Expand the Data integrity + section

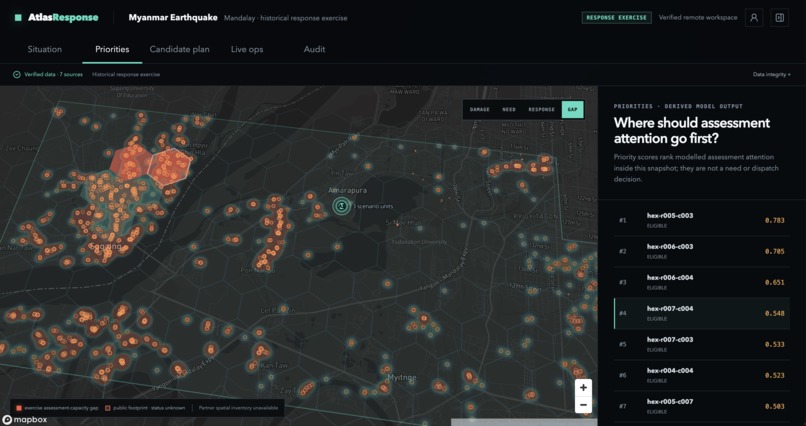[772, 75]
